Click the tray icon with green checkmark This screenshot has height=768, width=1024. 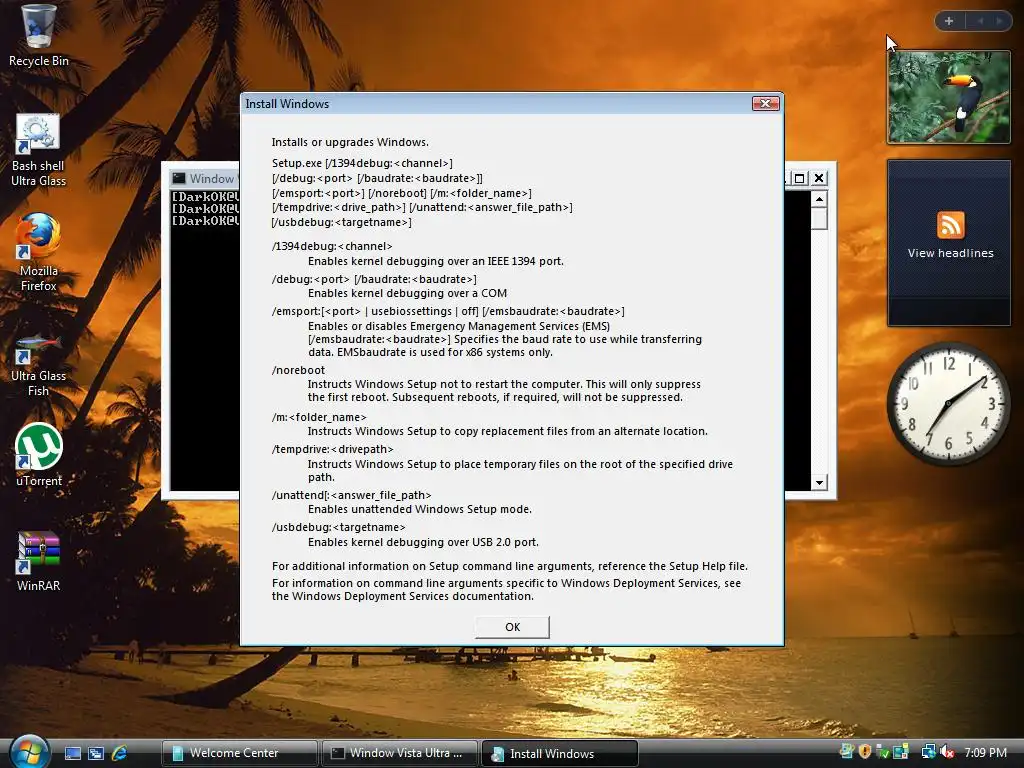point(882,752)
